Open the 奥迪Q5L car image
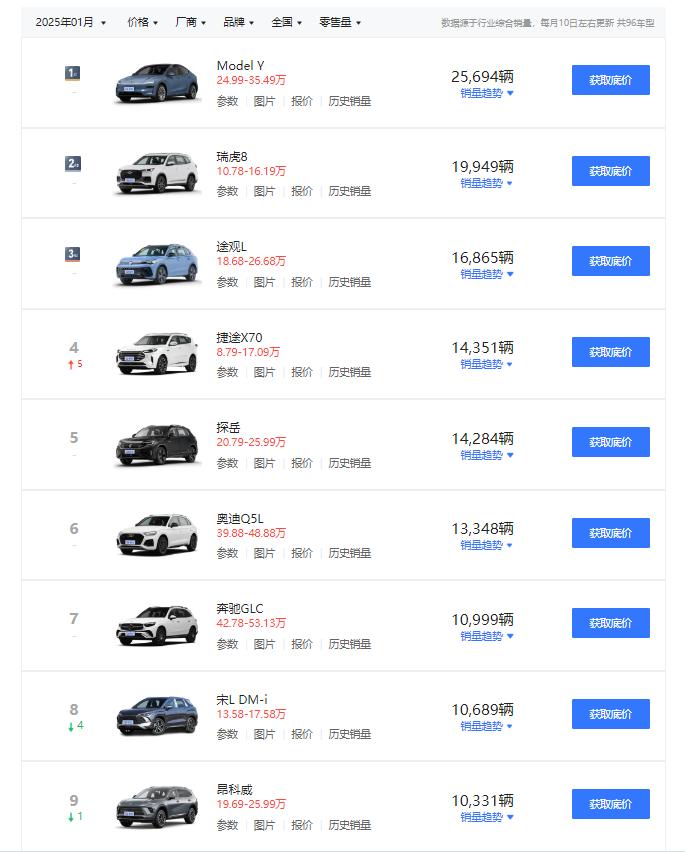The image size is (685, 852). tap(156, 535)
